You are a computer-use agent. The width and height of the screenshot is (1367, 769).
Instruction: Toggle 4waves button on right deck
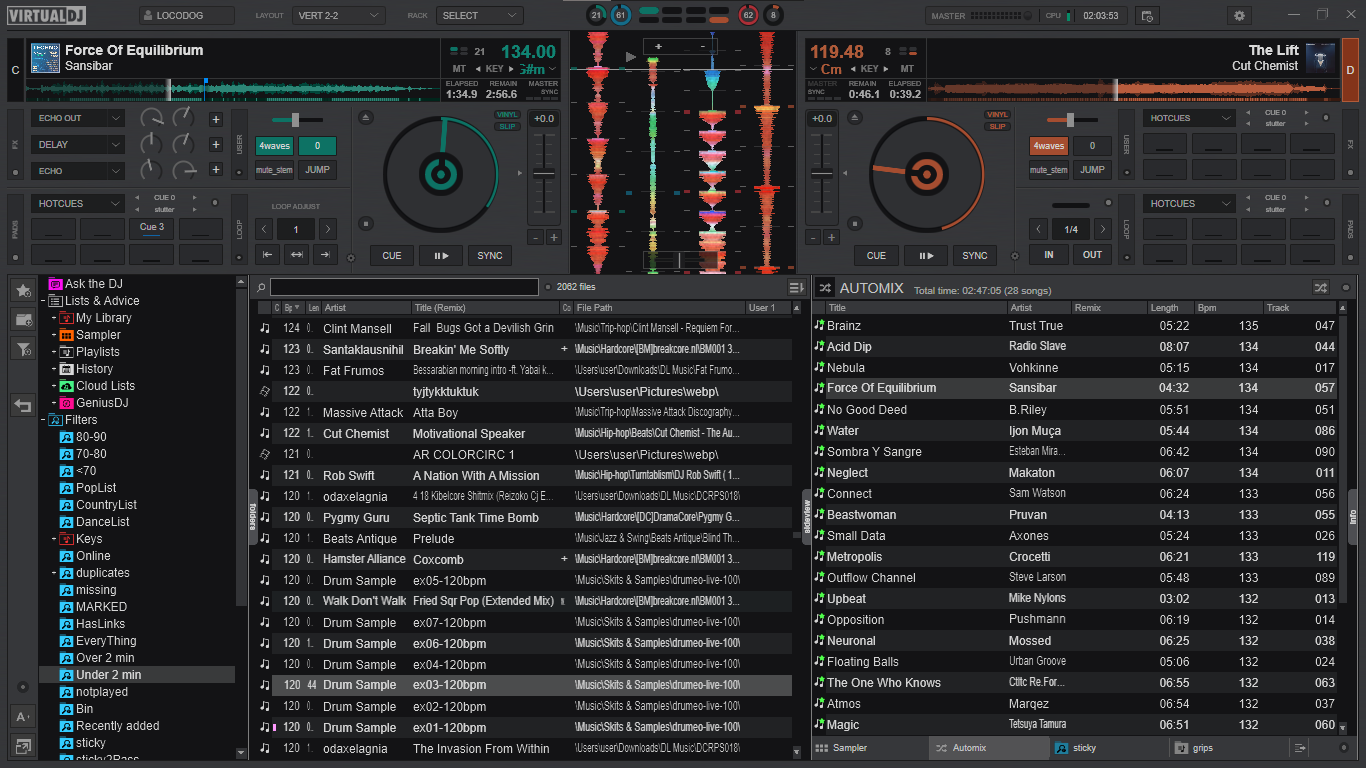(1049, 145)
